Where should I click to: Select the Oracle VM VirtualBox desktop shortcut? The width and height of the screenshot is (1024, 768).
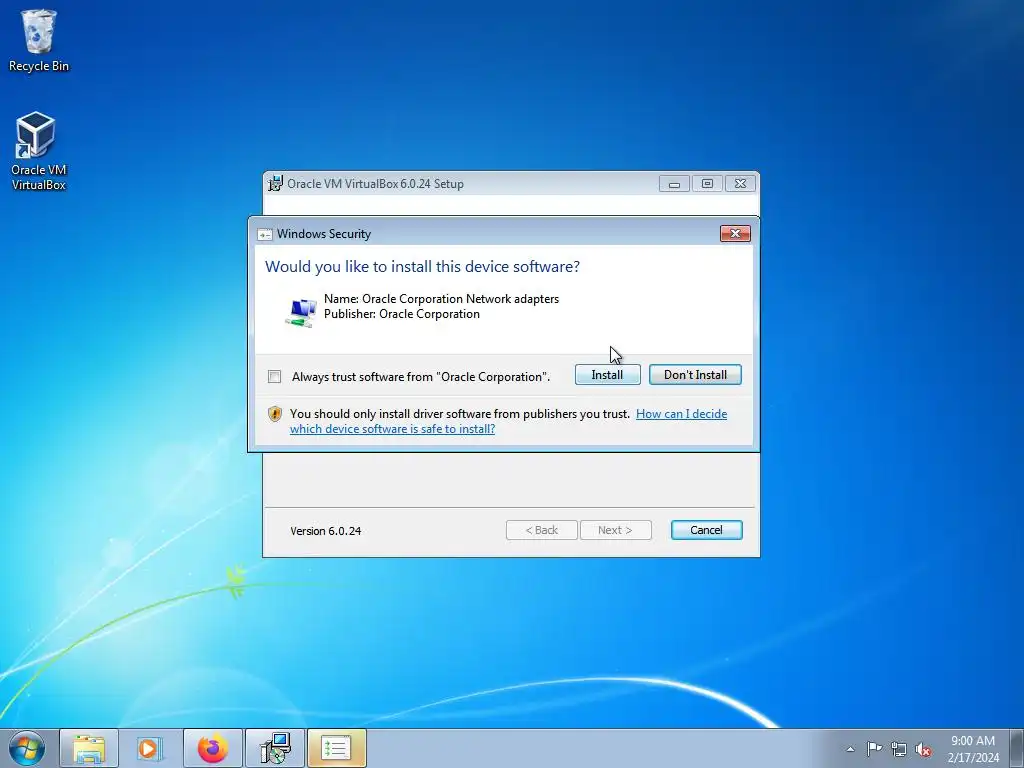click(38, 152)
